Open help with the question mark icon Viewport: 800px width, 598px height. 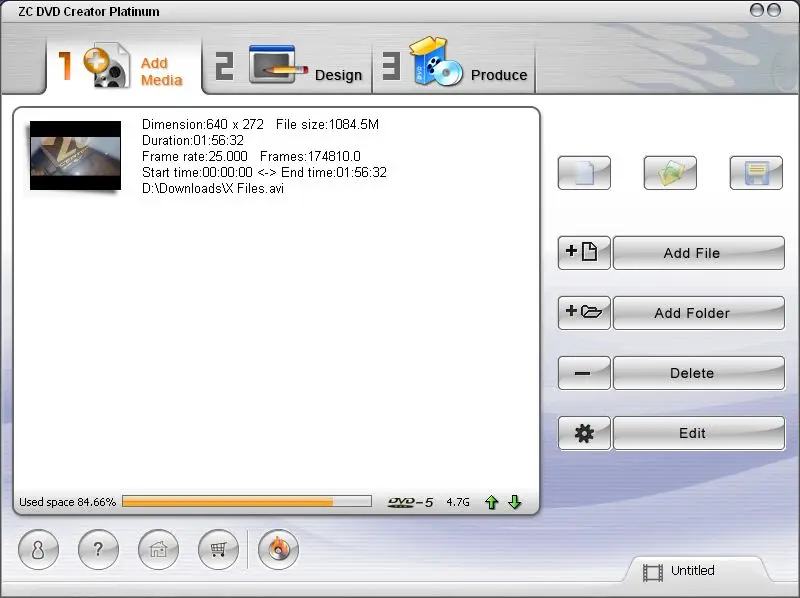pos(98,549)
